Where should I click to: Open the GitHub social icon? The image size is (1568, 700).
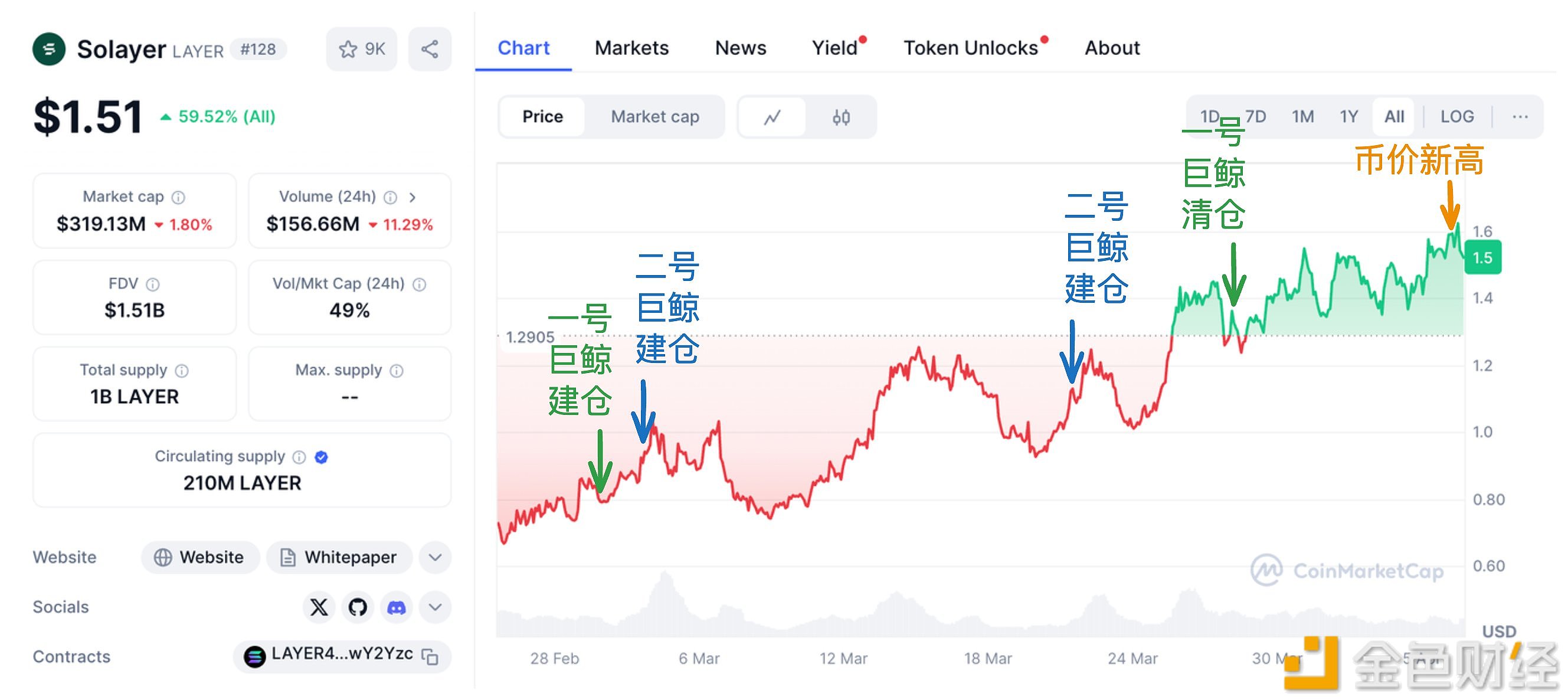358,607
